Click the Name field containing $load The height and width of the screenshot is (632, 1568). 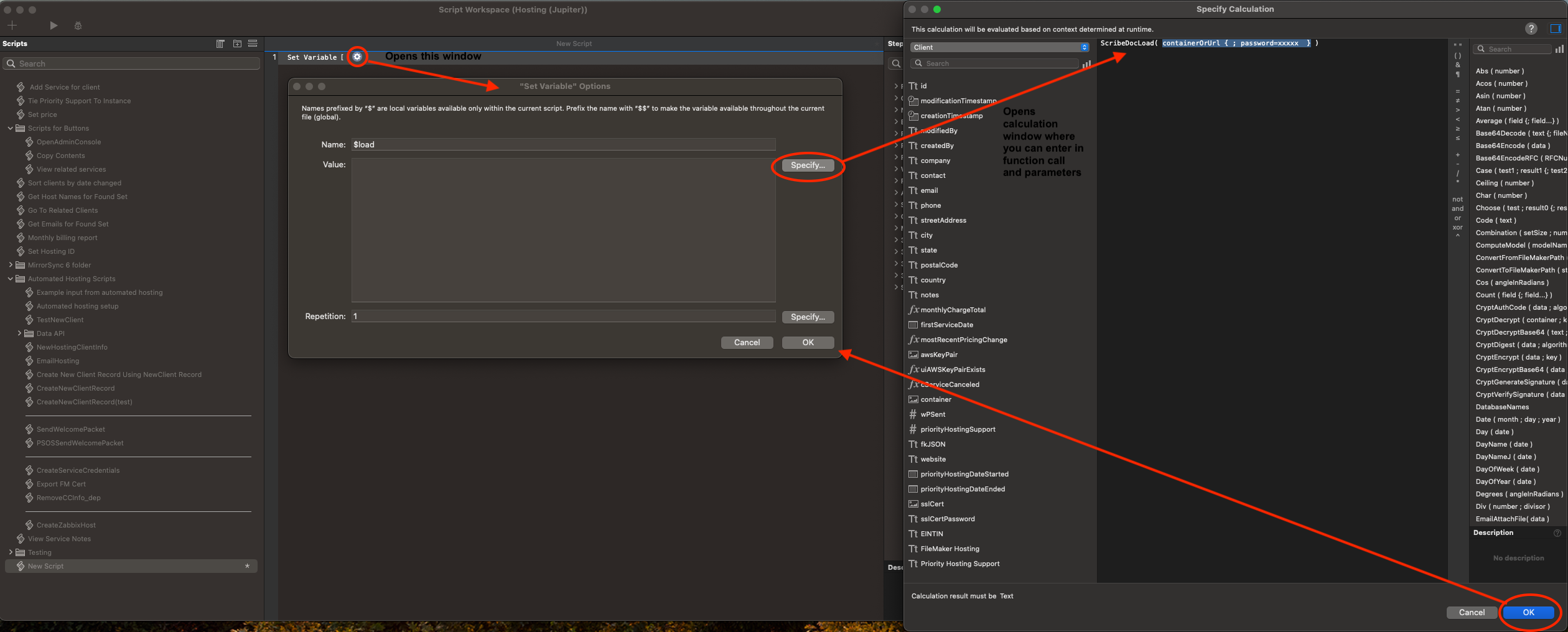tap(563, 144)
